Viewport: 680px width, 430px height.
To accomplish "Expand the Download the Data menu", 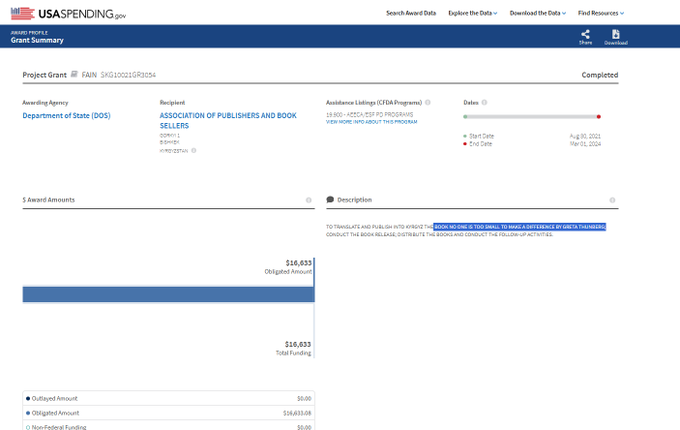I will [x=537, y=13].
